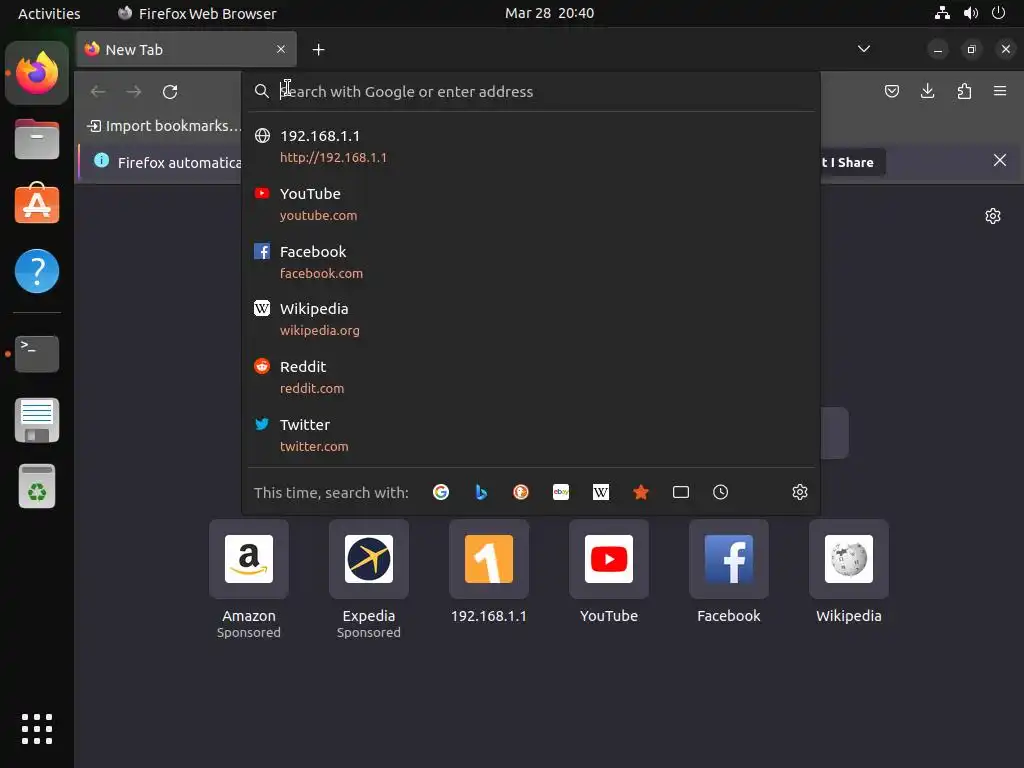This screenshot has width=1024, height=768.
Task: Search this time with Google
Action: point(441,492)
